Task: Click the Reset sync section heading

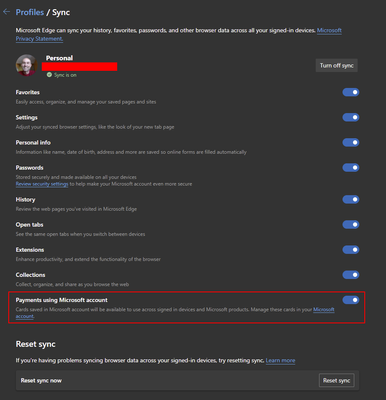Action: [36, 344]
